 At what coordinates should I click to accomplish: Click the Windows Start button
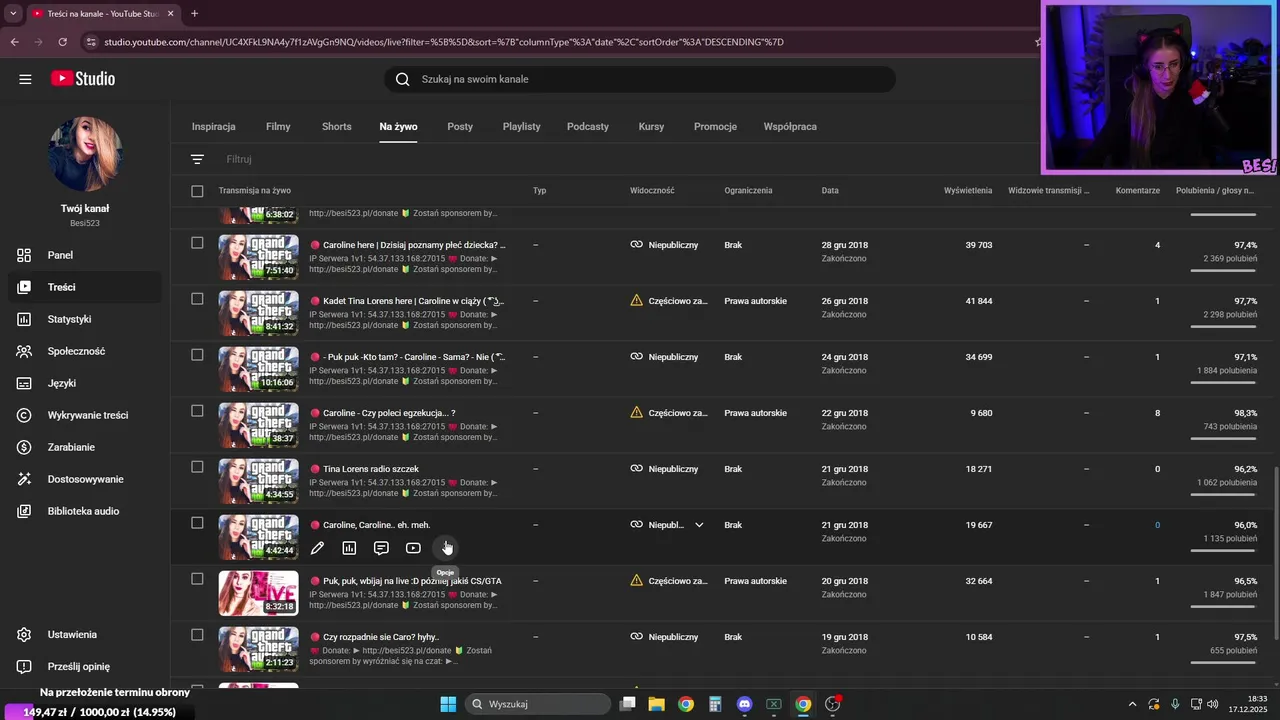448,704
